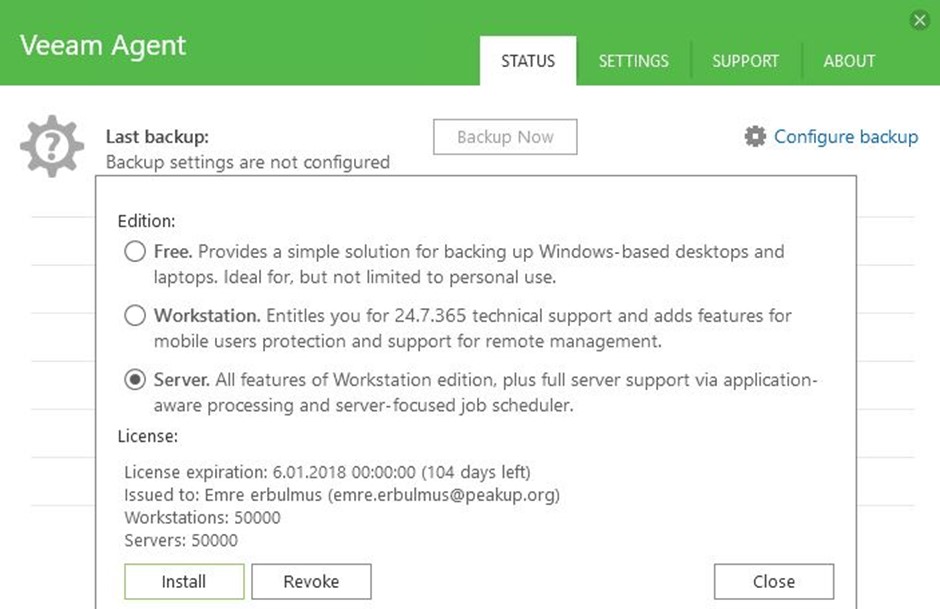Select the Free edition radio button

coord(135,251)
